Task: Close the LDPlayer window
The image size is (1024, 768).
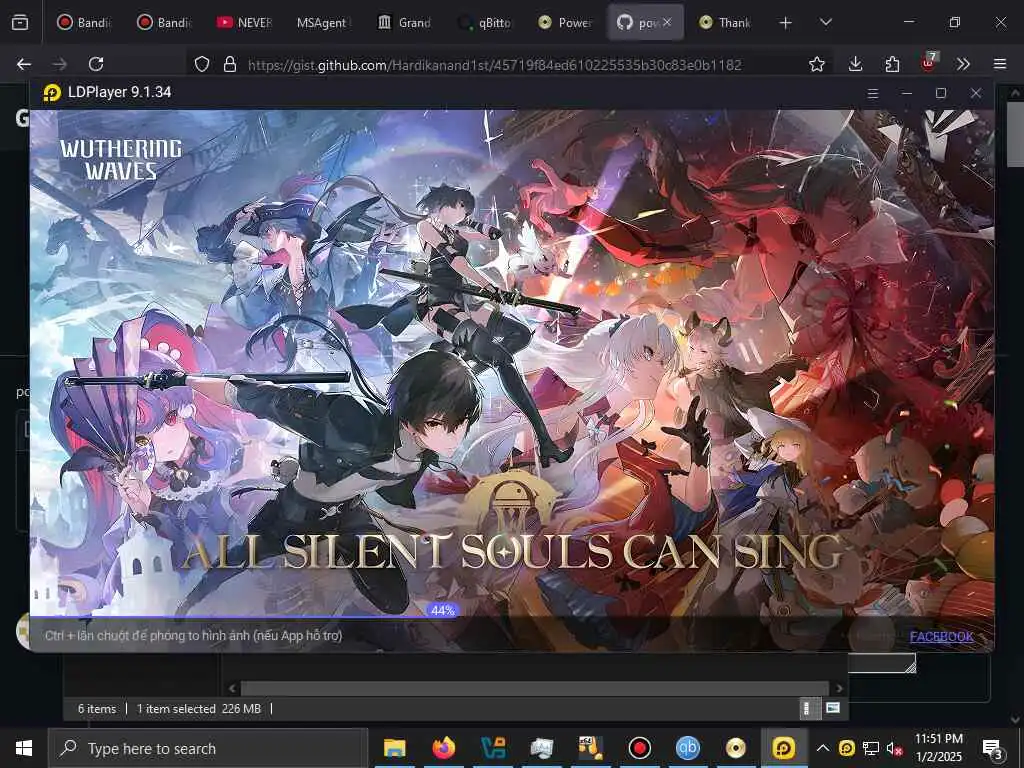Action: click(x=976, y=93)
